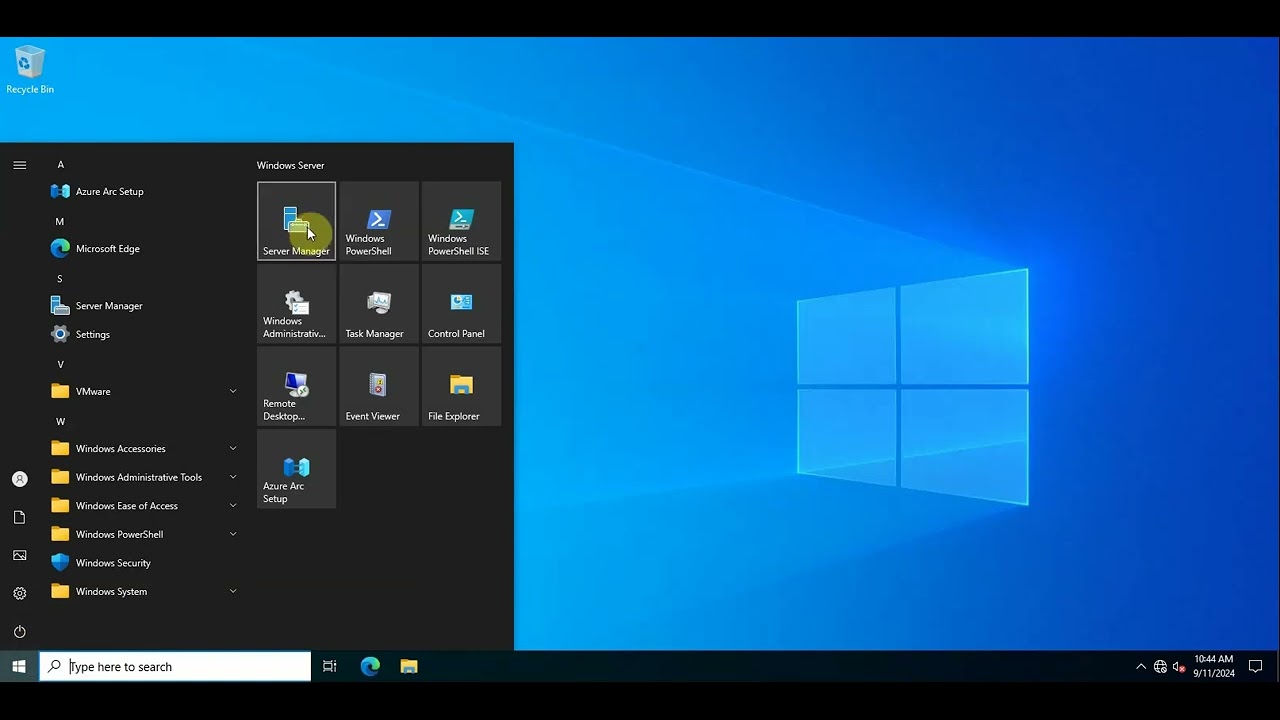
Task: Launch Microsoft Edge from the taskbar
Action: tap(370, 666)
